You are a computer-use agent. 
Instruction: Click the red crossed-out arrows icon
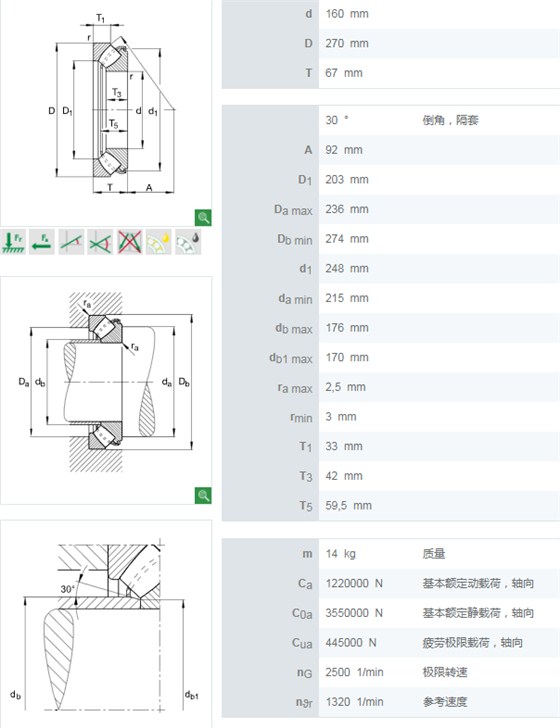(130, 241)
